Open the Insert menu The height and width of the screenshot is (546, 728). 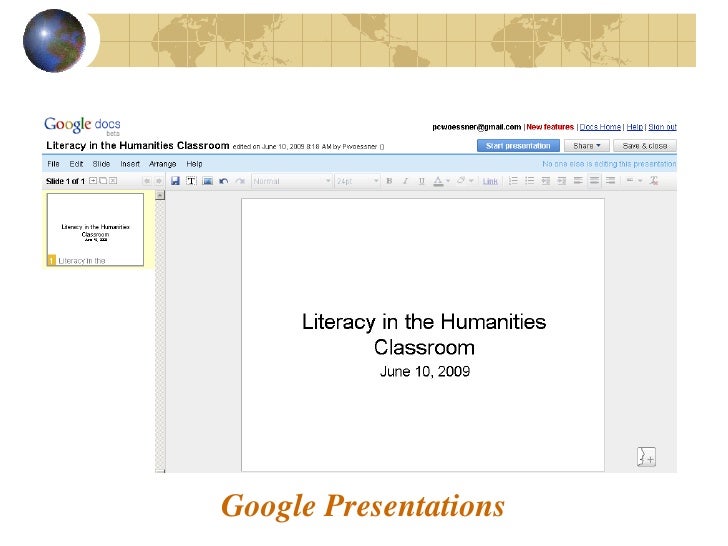(x=130, y=164)
